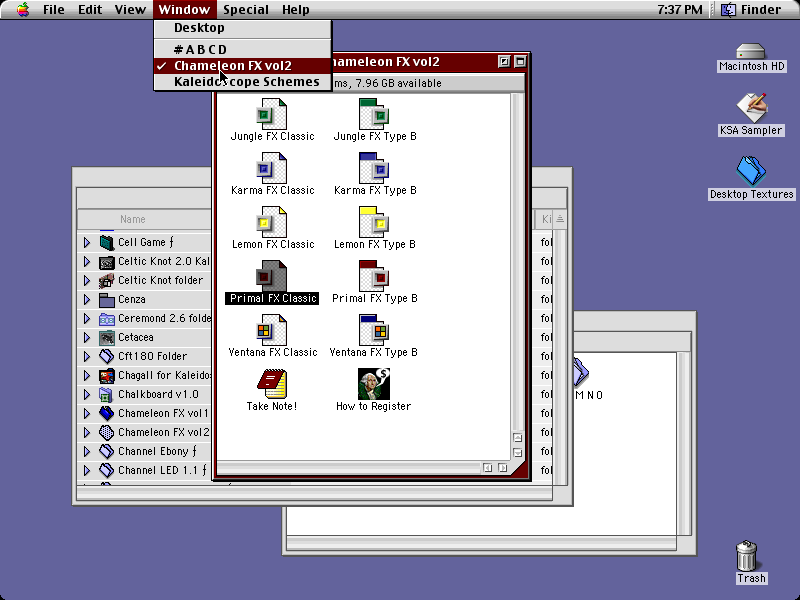
Task: Choose Desktop from the Window menu
Action: [x=243, y=28]
